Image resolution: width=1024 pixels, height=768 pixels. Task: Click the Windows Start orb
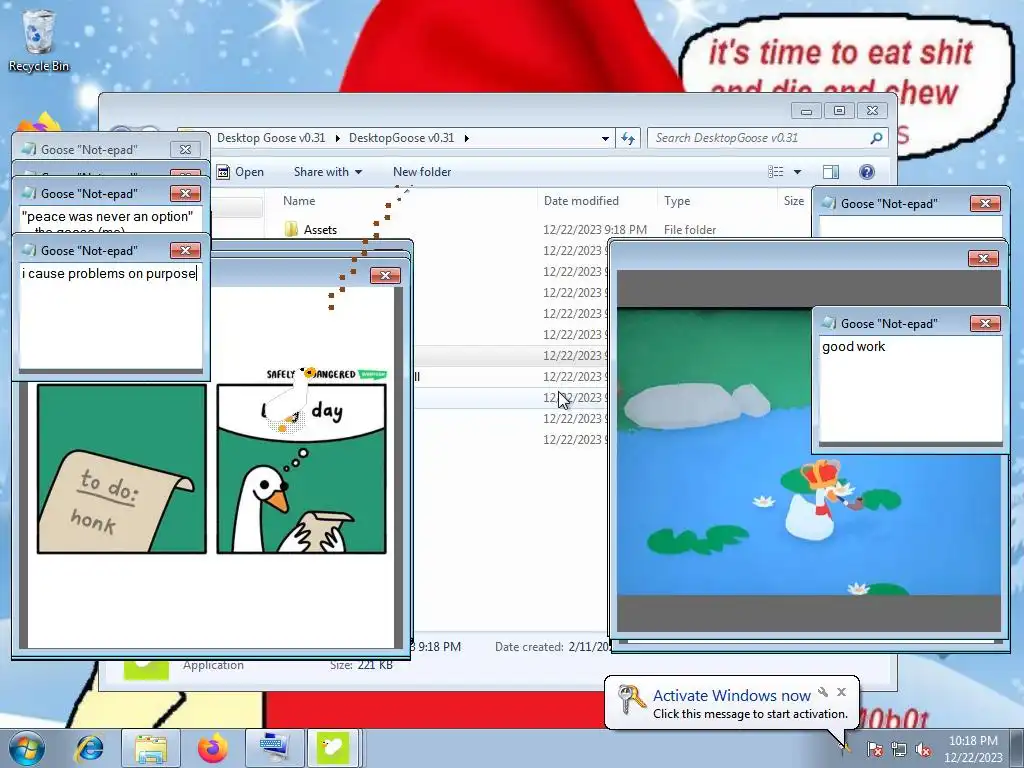click(27, 748)
